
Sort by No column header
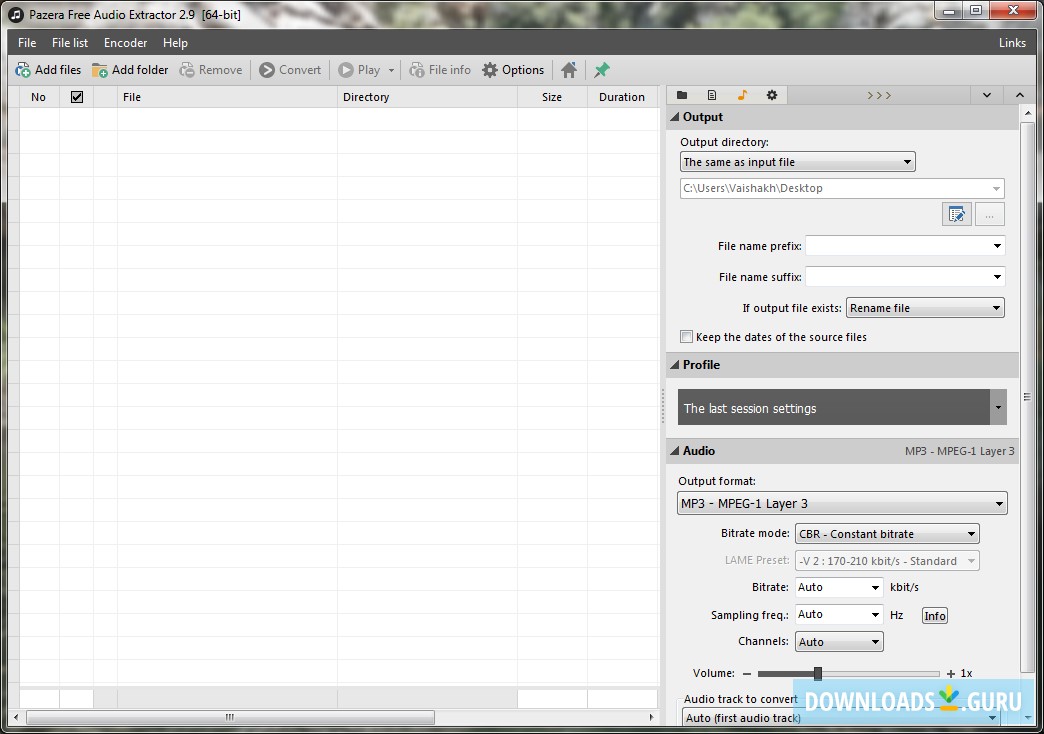[x=39, y=97]
